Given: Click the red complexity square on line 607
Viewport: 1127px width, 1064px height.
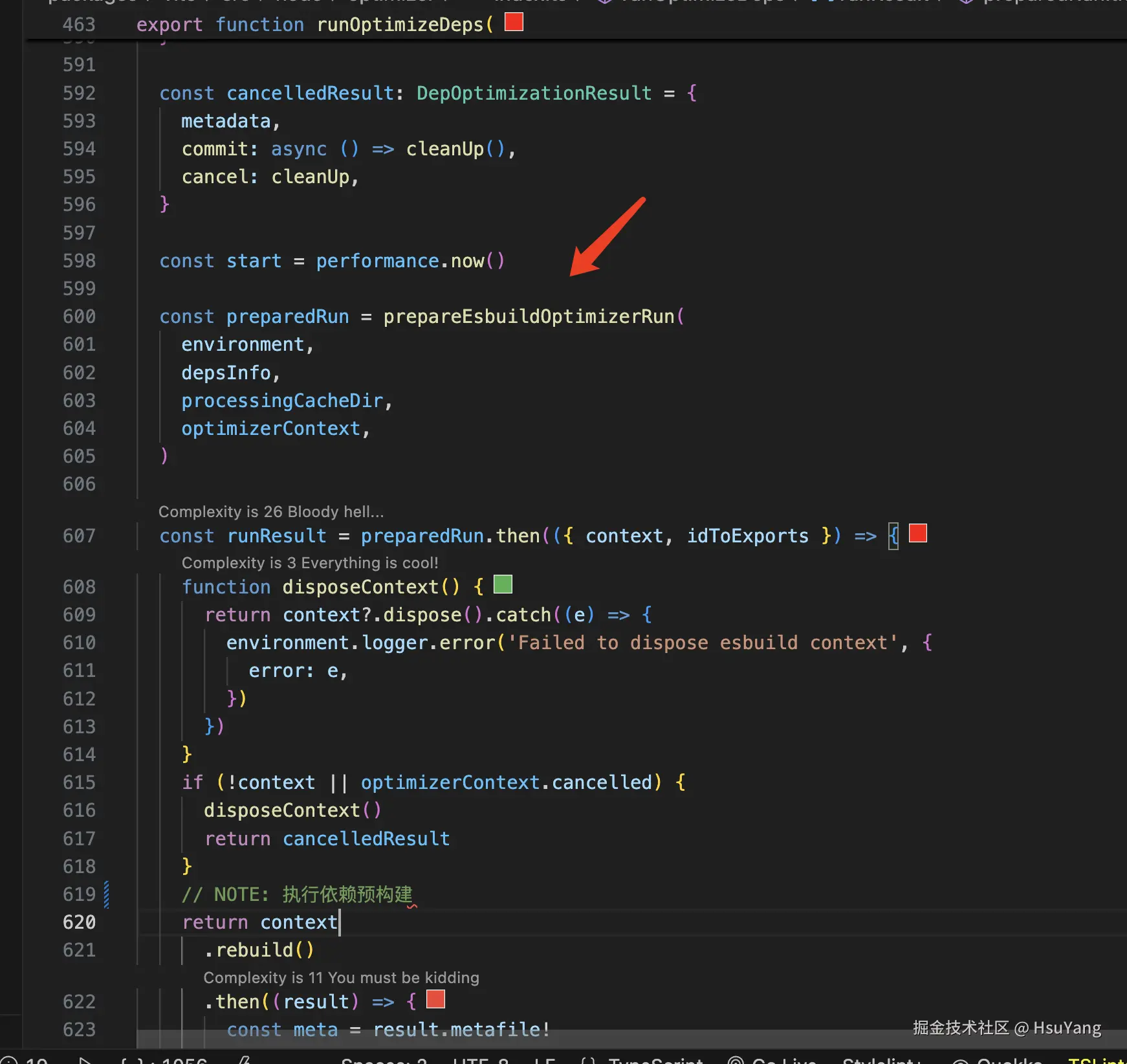Looking at the screenshot, I should point(917,533).
